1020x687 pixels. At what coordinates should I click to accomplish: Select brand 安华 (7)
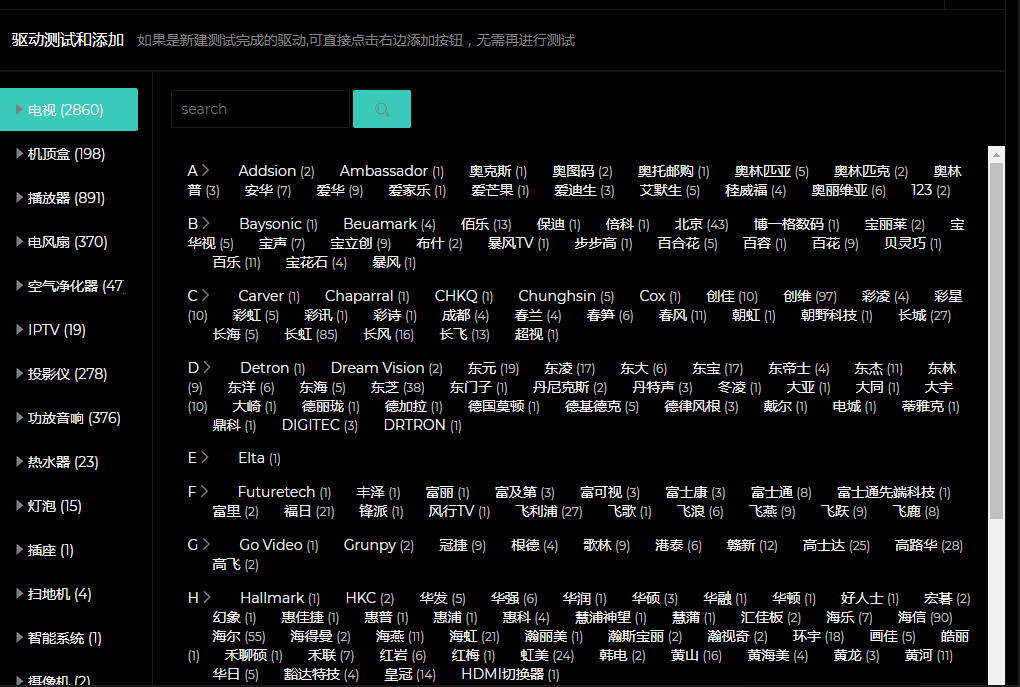tap(268, 191)
